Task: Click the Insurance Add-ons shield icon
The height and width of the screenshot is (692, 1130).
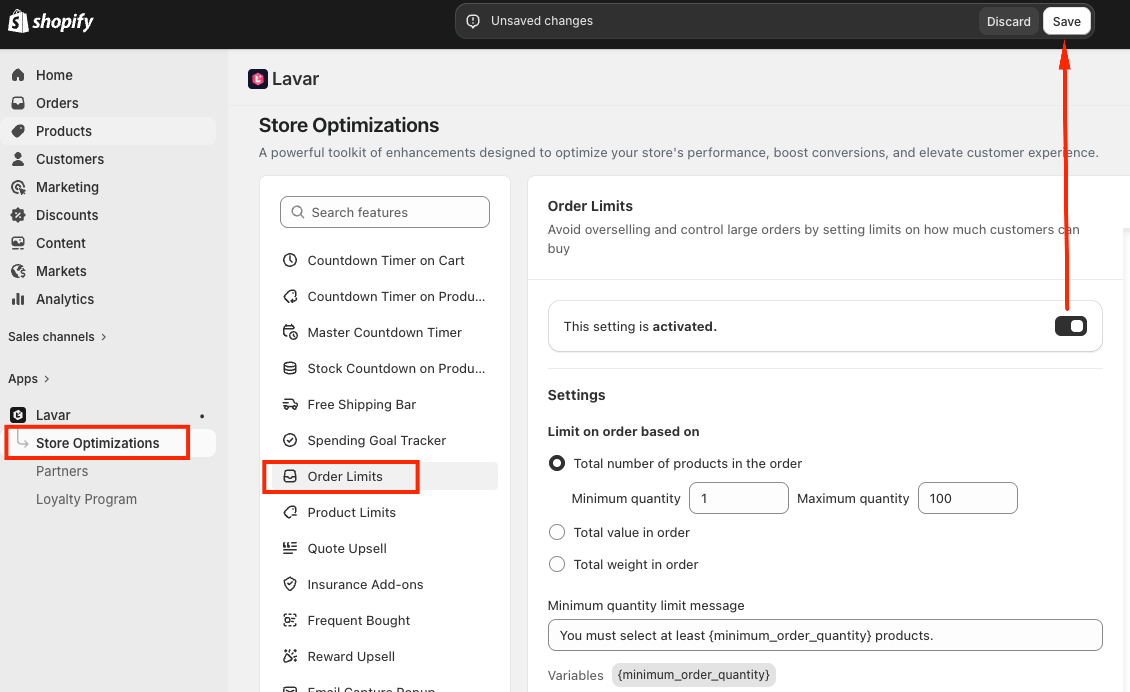Action: (290, 585)
